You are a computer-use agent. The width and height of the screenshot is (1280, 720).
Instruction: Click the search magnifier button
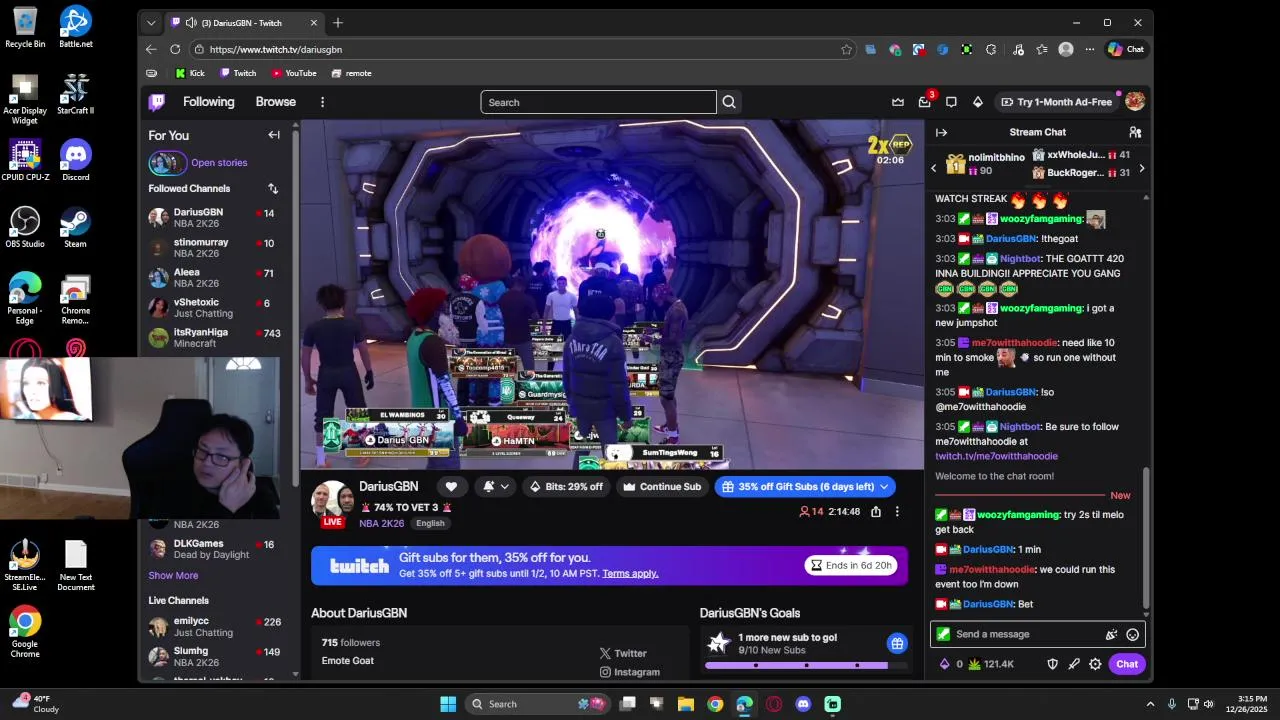coord(729,102)
